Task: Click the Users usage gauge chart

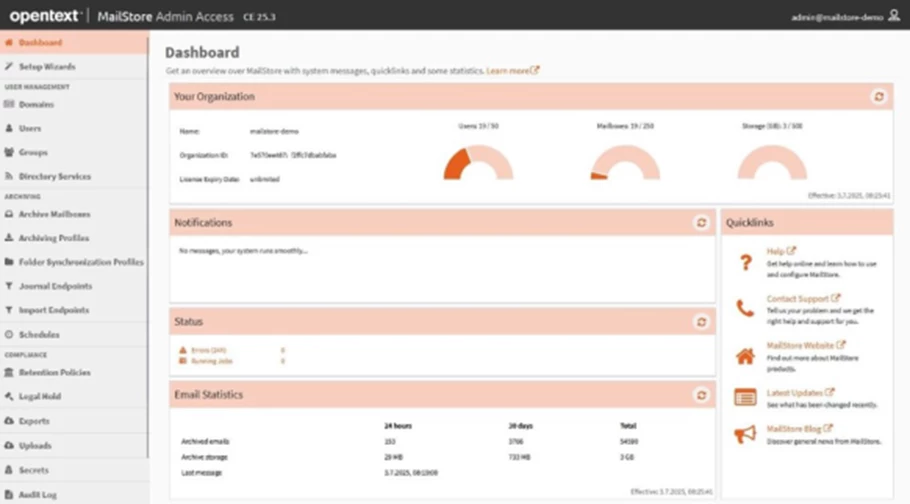Action: [x=478, y=163]
